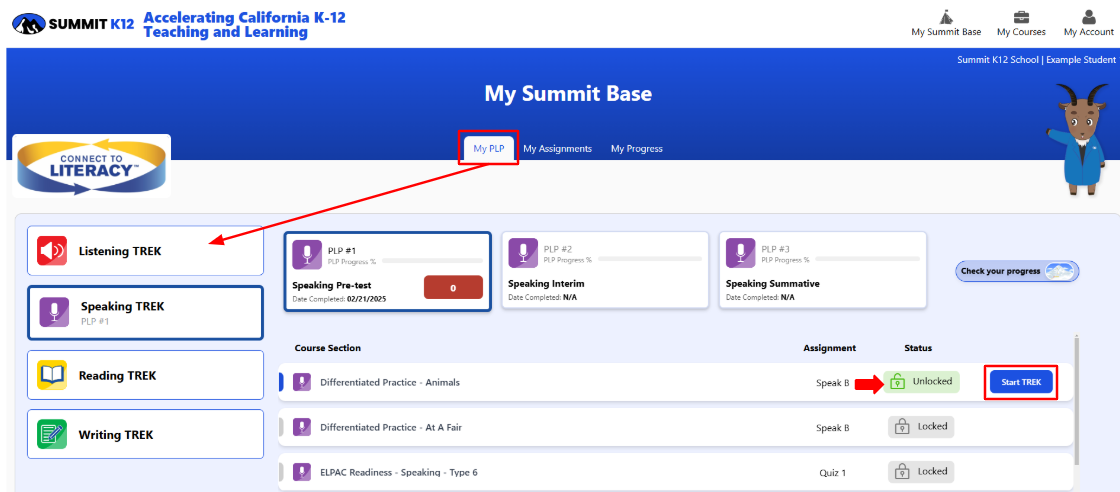Click the PLP #3 progress bar
The width and height of the screenshot is (1120, 492).
[867, 258]
